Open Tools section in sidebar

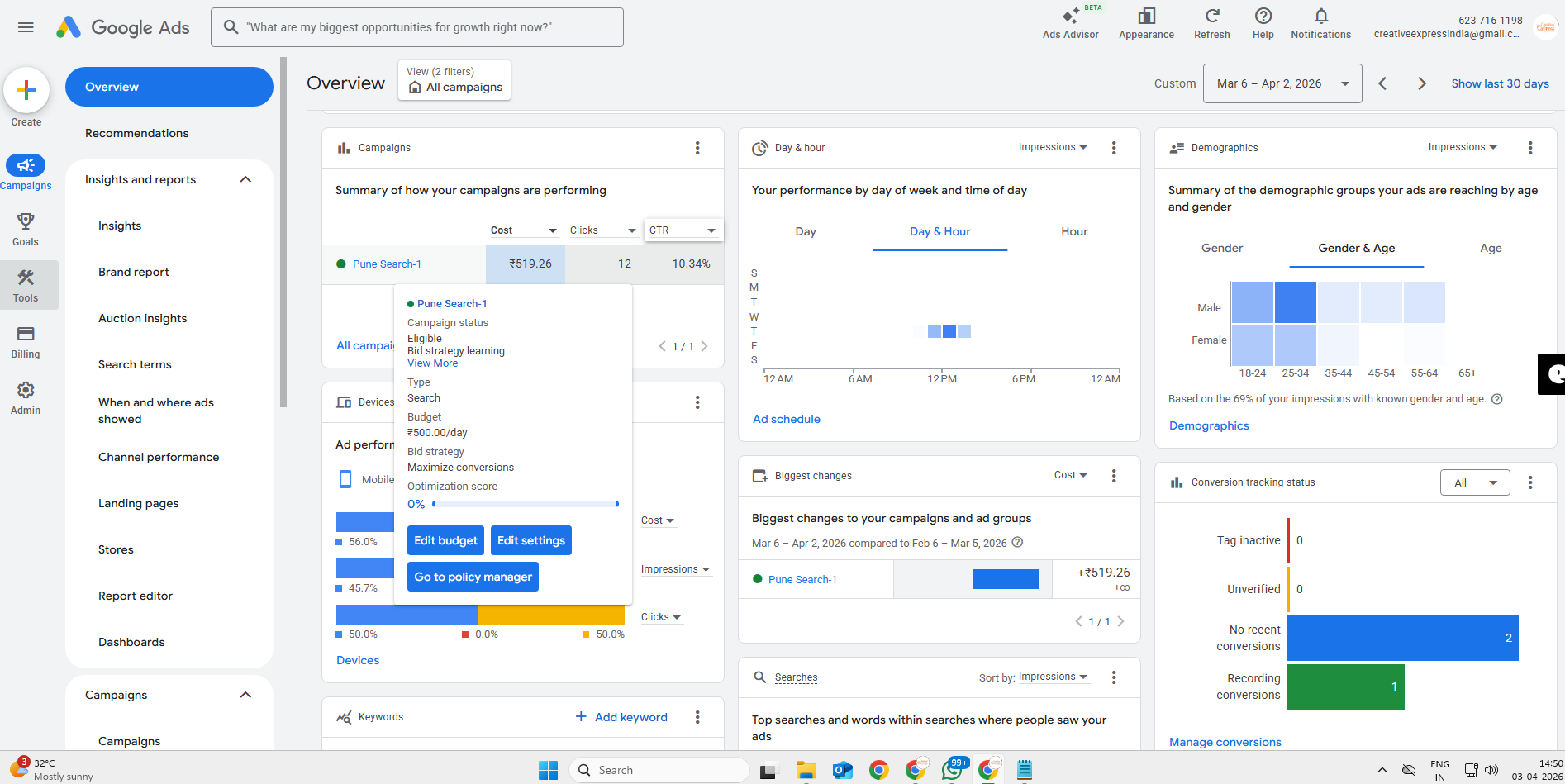[26, 285]
